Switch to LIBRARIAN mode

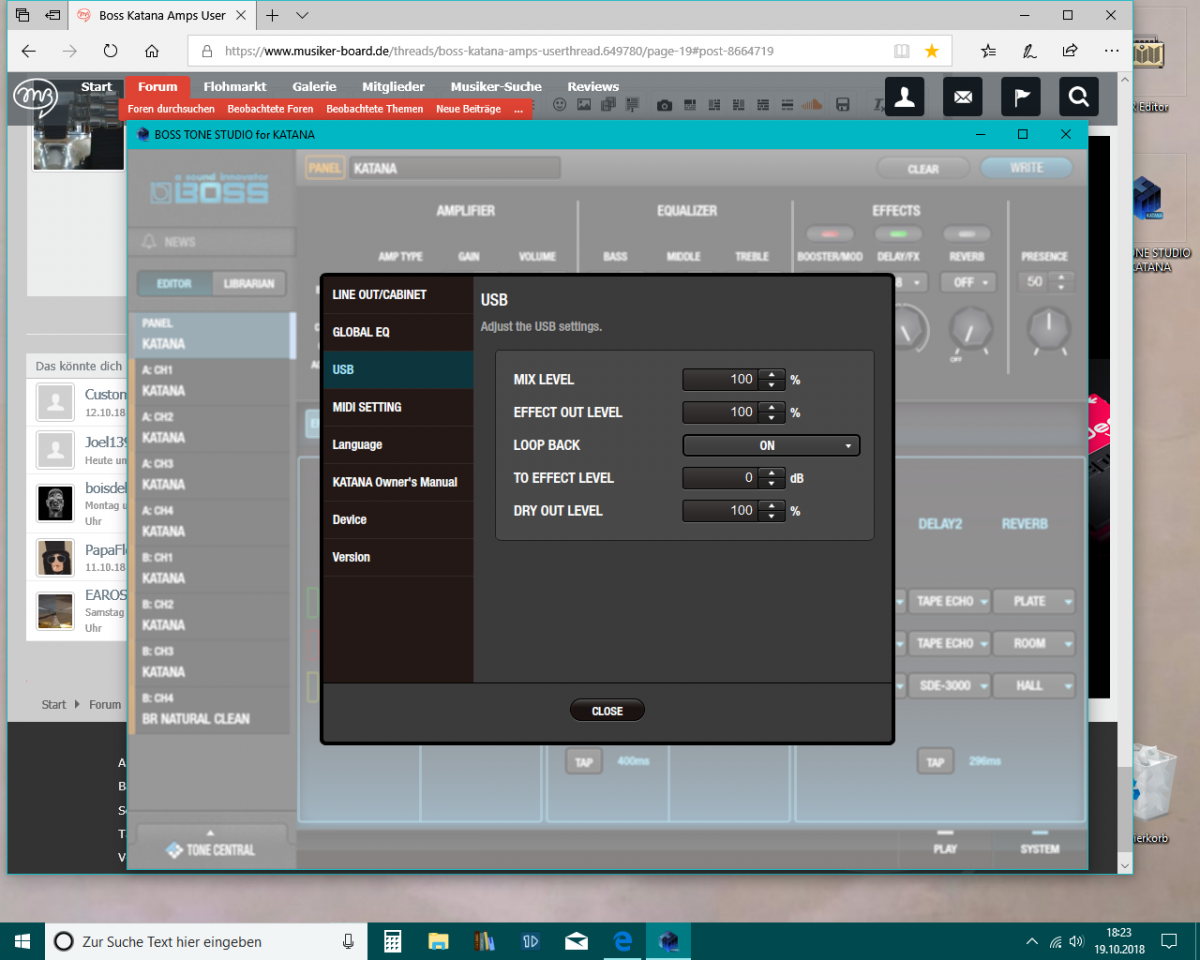tap(249, 284)
